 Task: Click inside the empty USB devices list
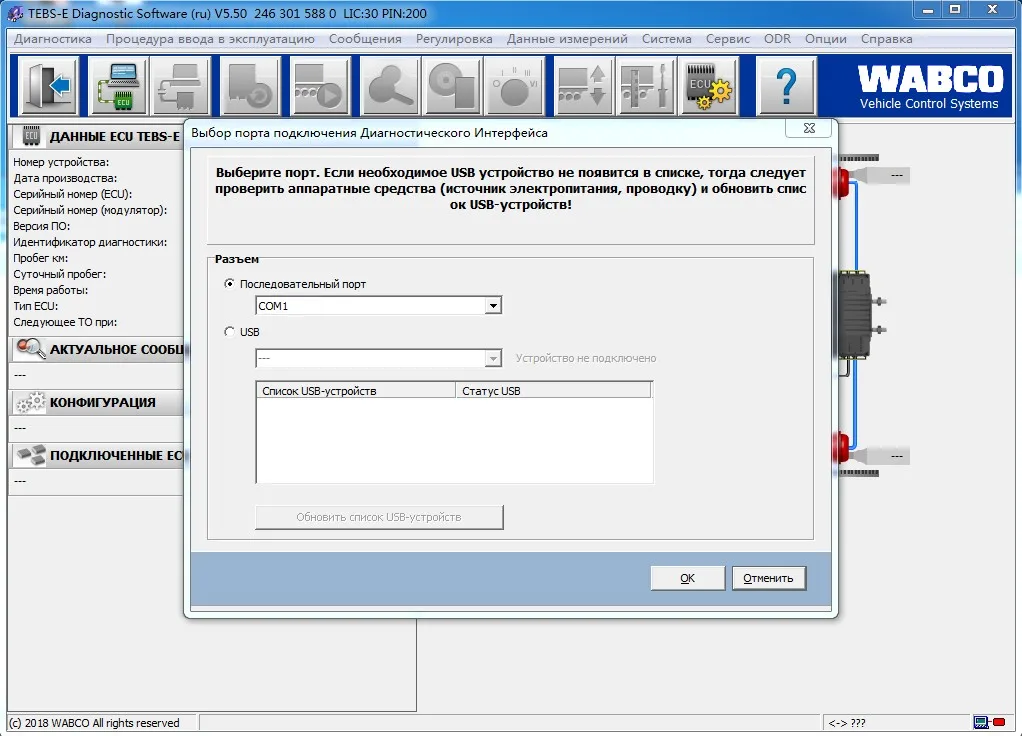[454, 440]
